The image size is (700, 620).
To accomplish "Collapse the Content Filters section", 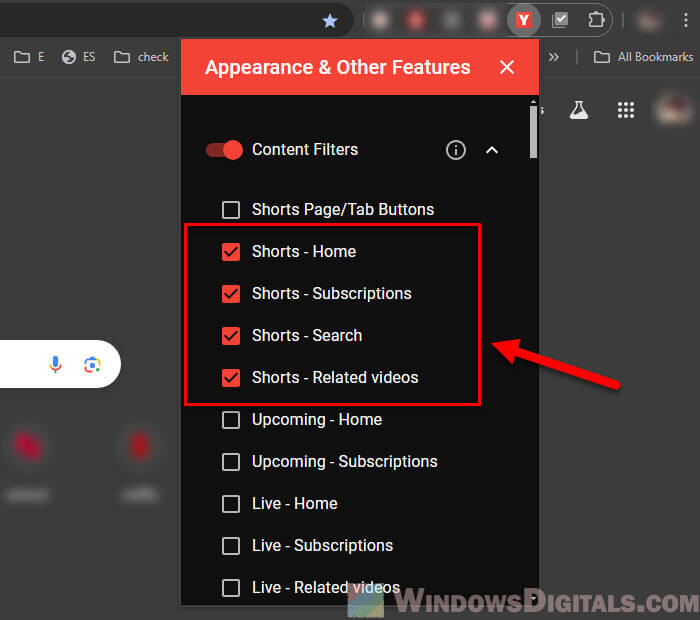I will pos(492,150).
